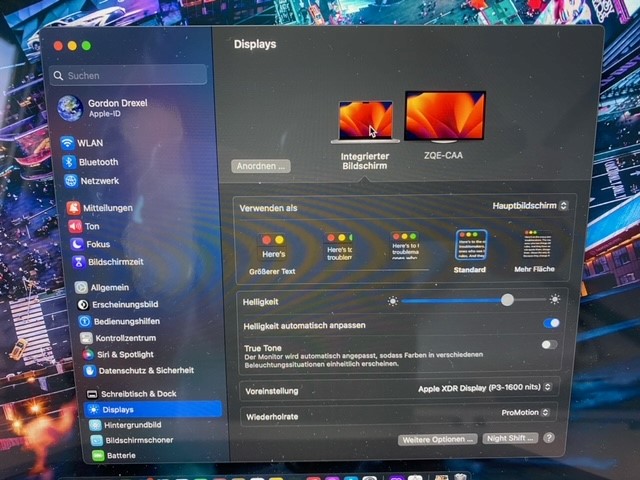Click the Netzwerk globe icon
This screenshot has width=640, height=480.
(71, 180)
